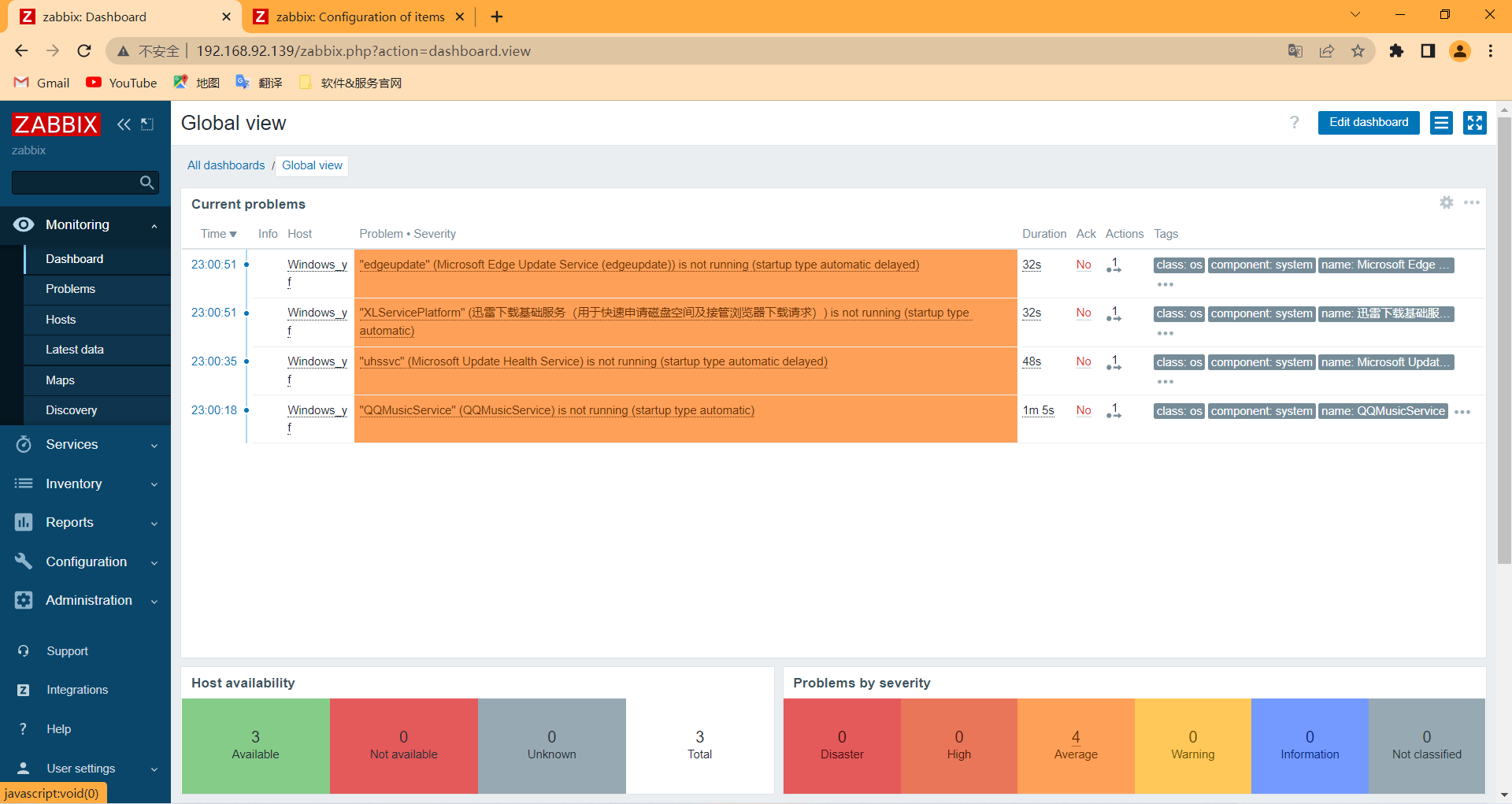This screenshot has height=804, width=1512.
Task: Open Current problems widget gear settings
Action: (x=1447, y=202)
